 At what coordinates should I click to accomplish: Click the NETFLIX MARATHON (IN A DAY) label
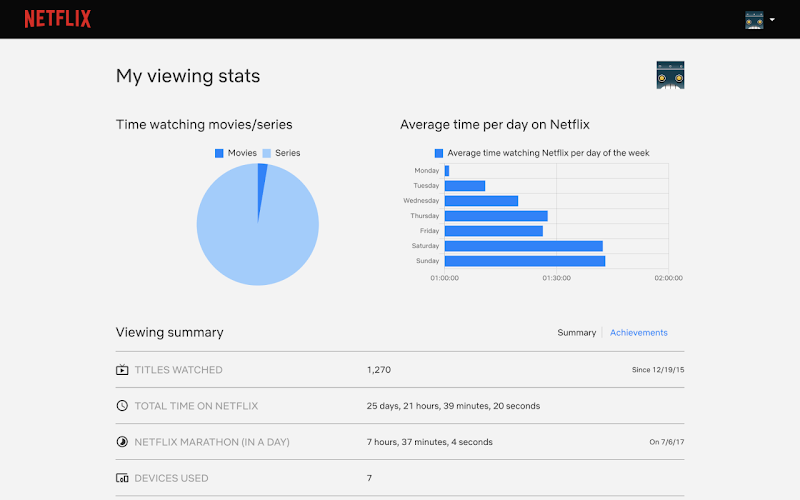click(212, 442)
